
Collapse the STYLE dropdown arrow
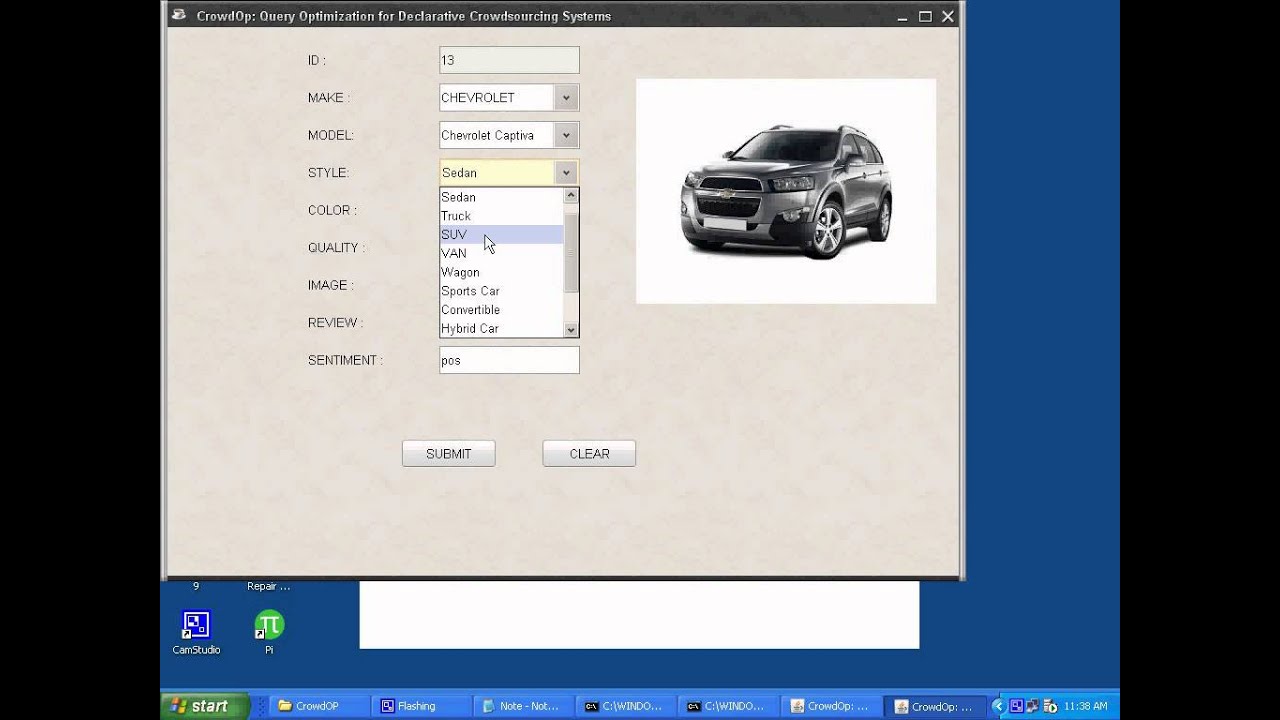click(x=566, y=173)
